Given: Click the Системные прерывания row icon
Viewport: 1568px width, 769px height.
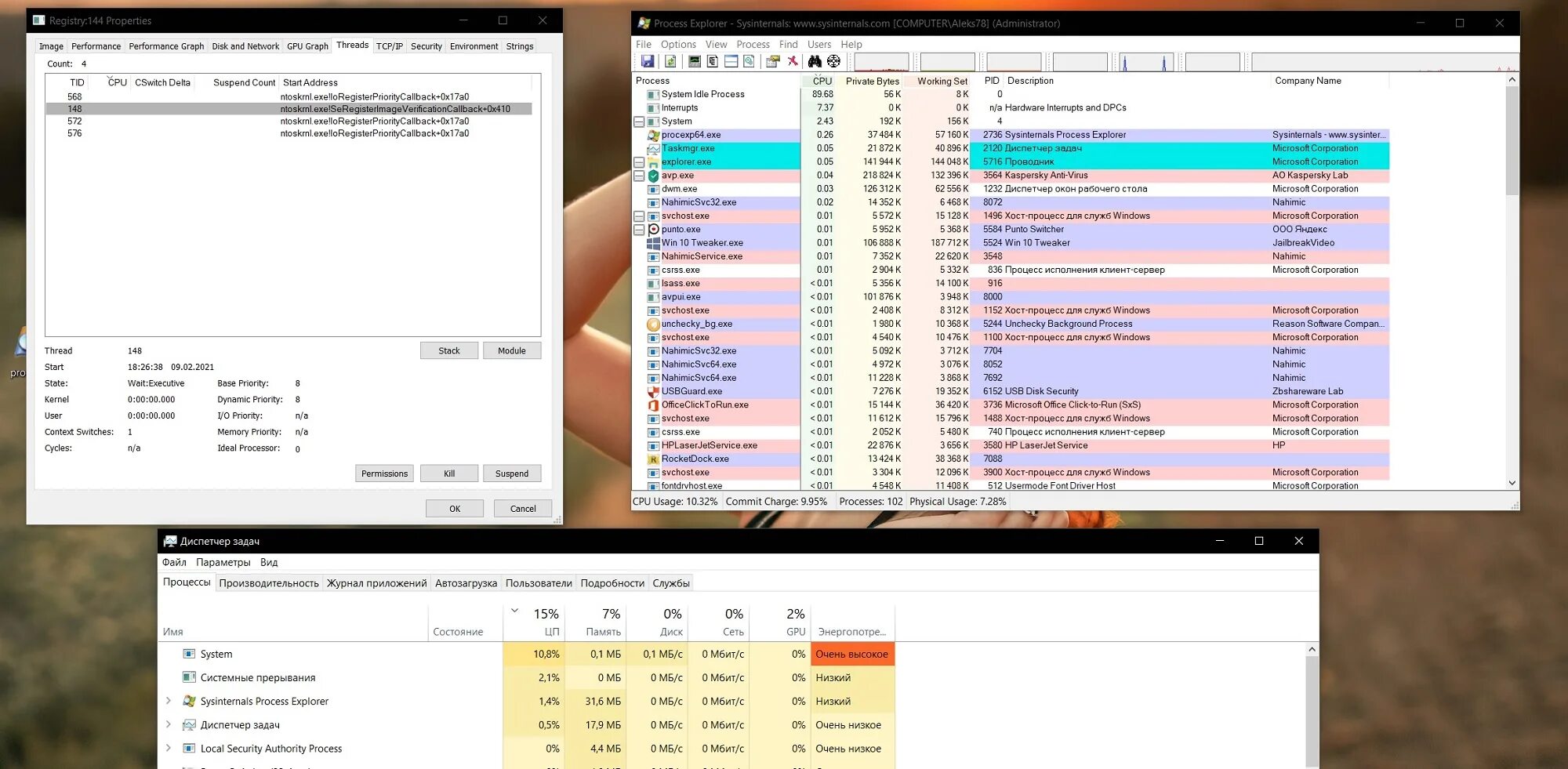Looking at the screenshot, I should coord(189,677).
